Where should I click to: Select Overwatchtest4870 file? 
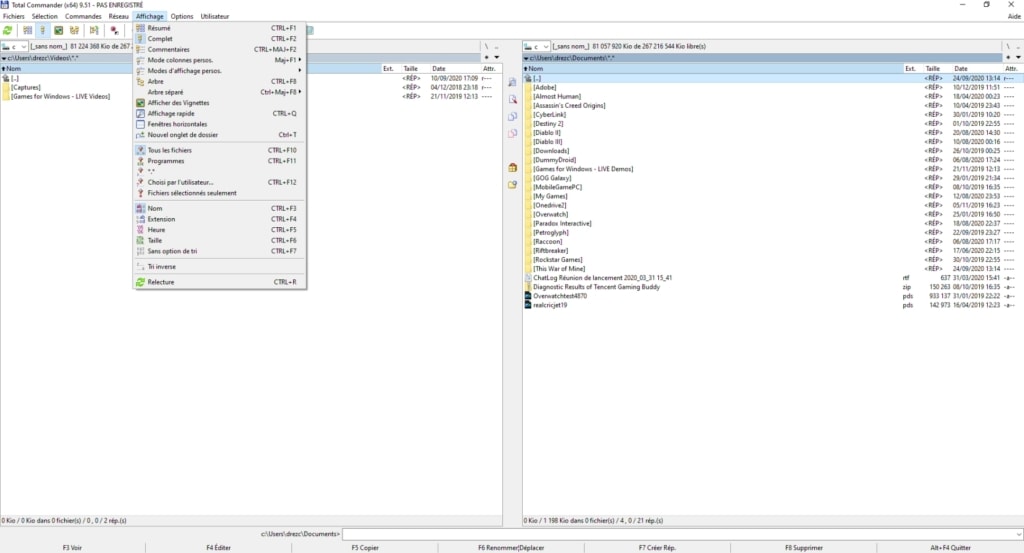560,296
